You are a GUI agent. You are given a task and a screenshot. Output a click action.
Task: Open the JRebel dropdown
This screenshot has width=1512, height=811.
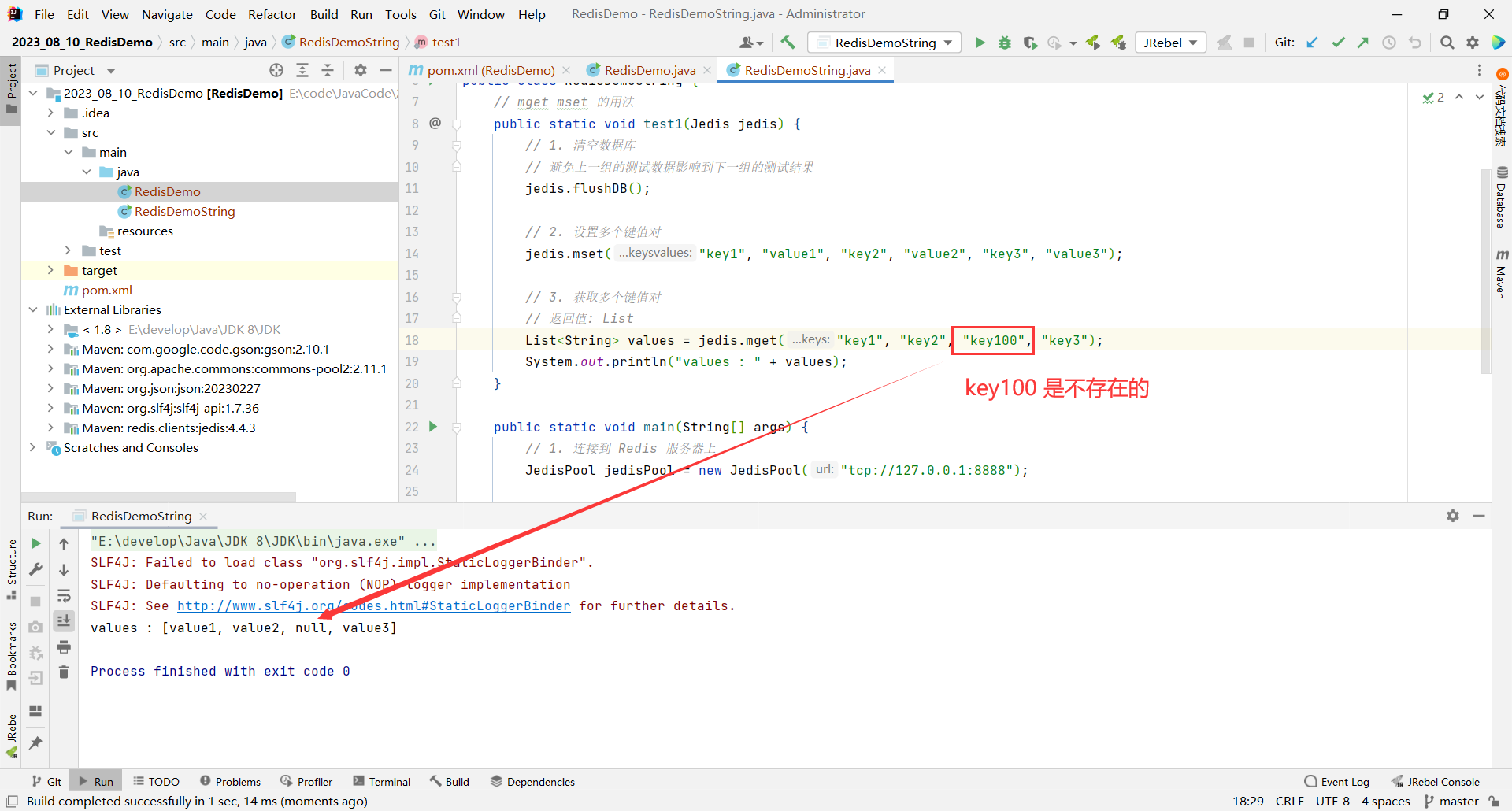pos(1171,43)
